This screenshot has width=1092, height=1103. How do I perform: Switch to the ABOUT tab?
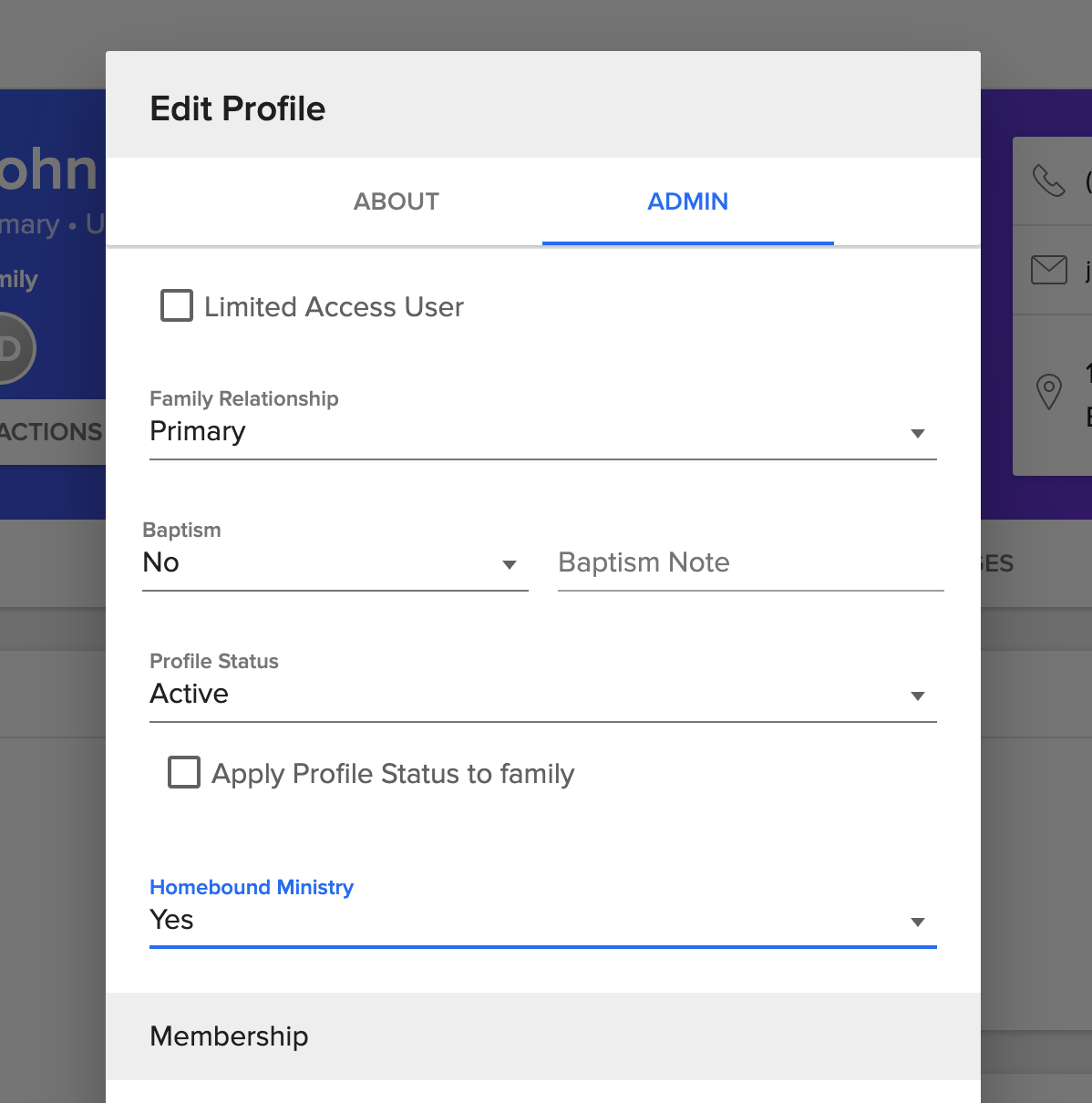(396, 201)
